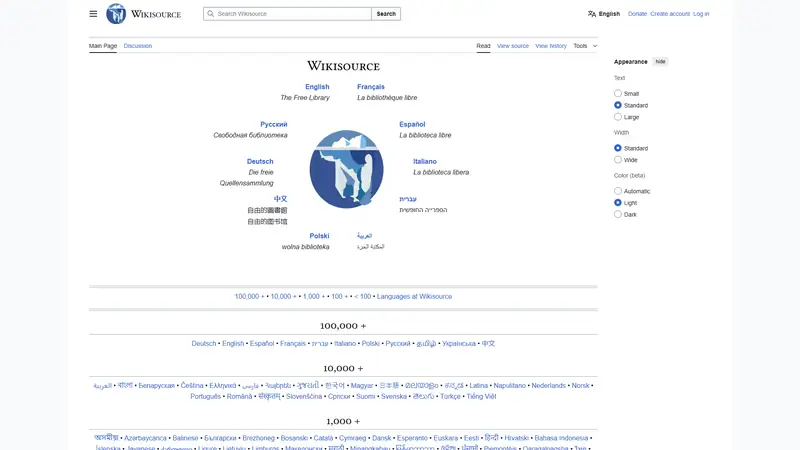Click the Log in link

[701, 14]
